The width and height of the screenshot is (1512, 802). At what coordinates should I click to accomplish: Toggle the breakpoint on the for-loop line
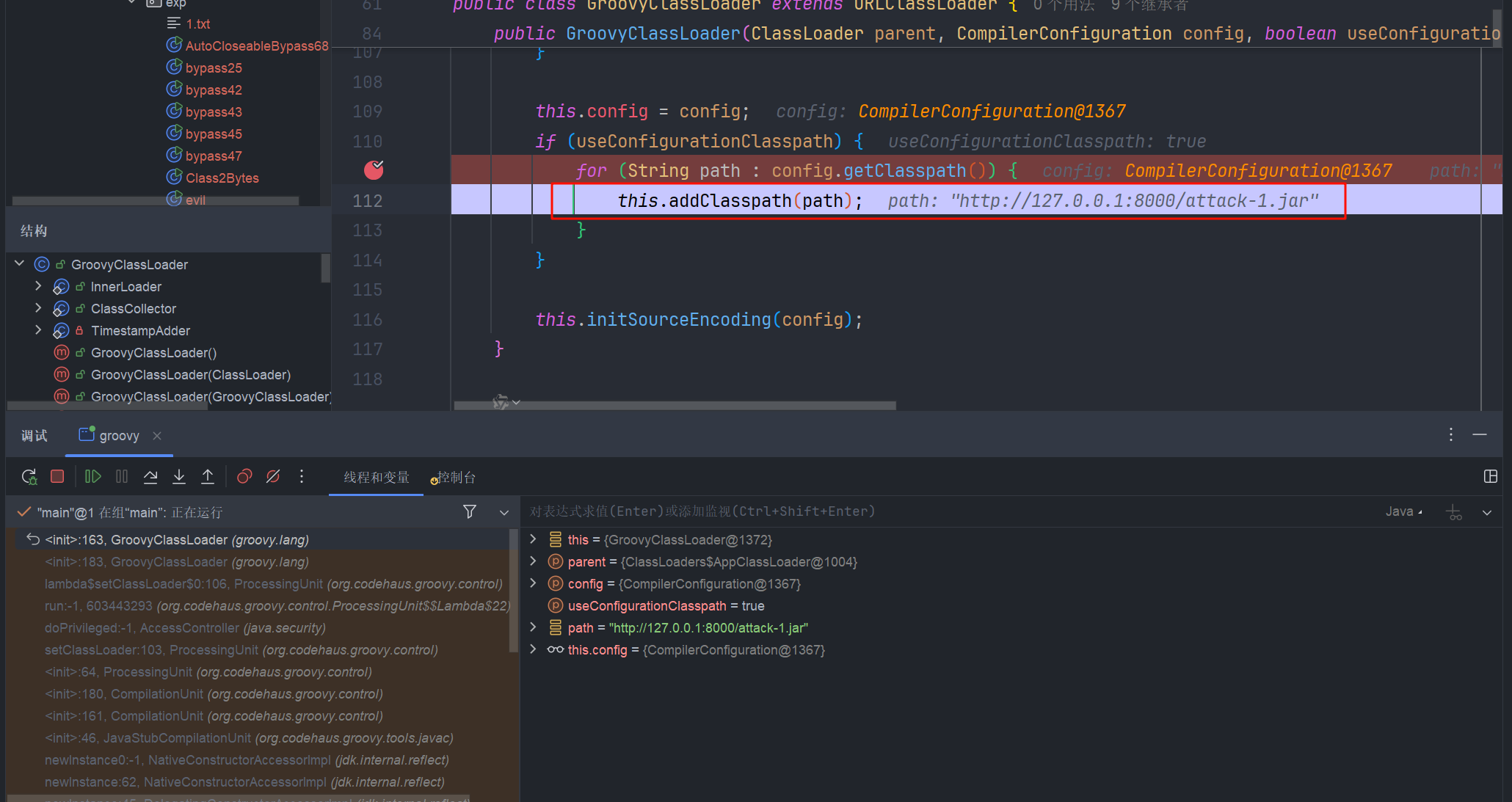pyautogui.click(x=374, y=170)
